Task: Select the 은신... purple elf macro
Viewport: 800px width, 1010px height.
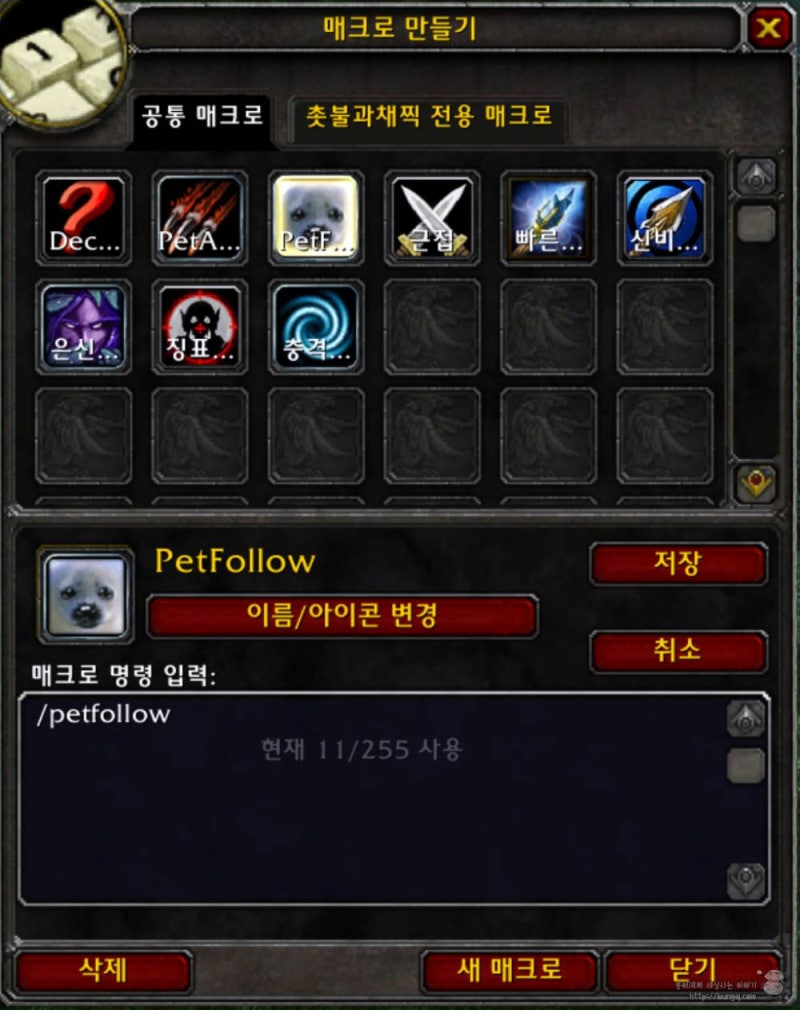Action: (x=84, y=327)
